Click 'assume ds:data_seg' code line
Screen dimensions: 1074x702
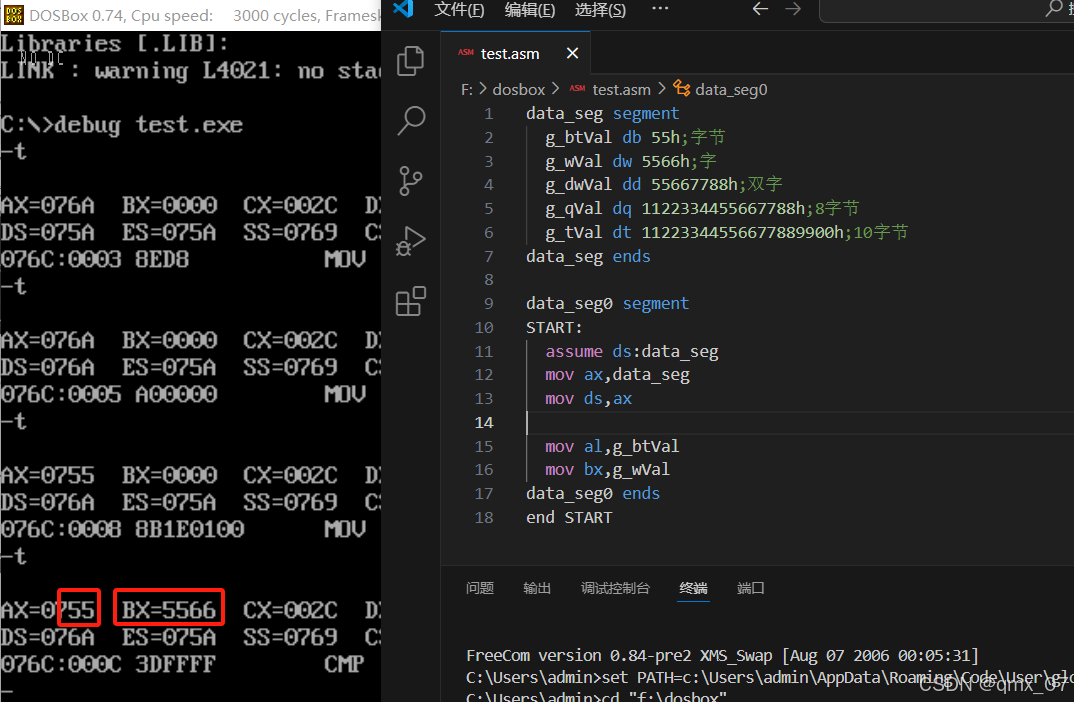click(x=632, y=351)
